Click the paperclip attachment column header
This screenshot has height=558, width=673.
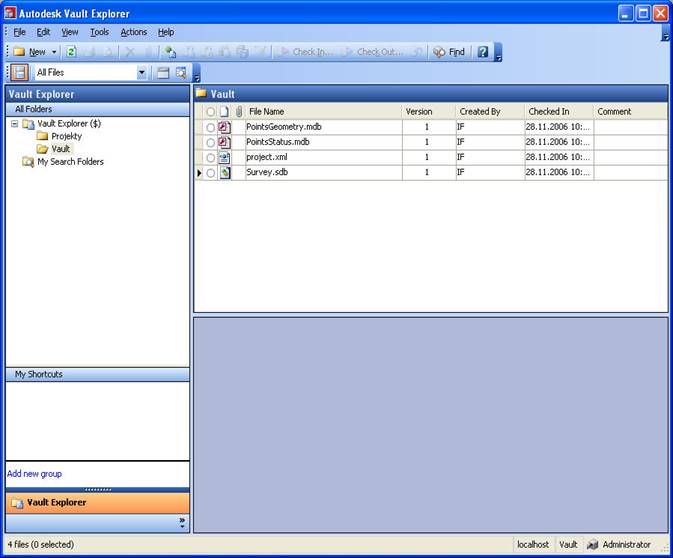239,112
